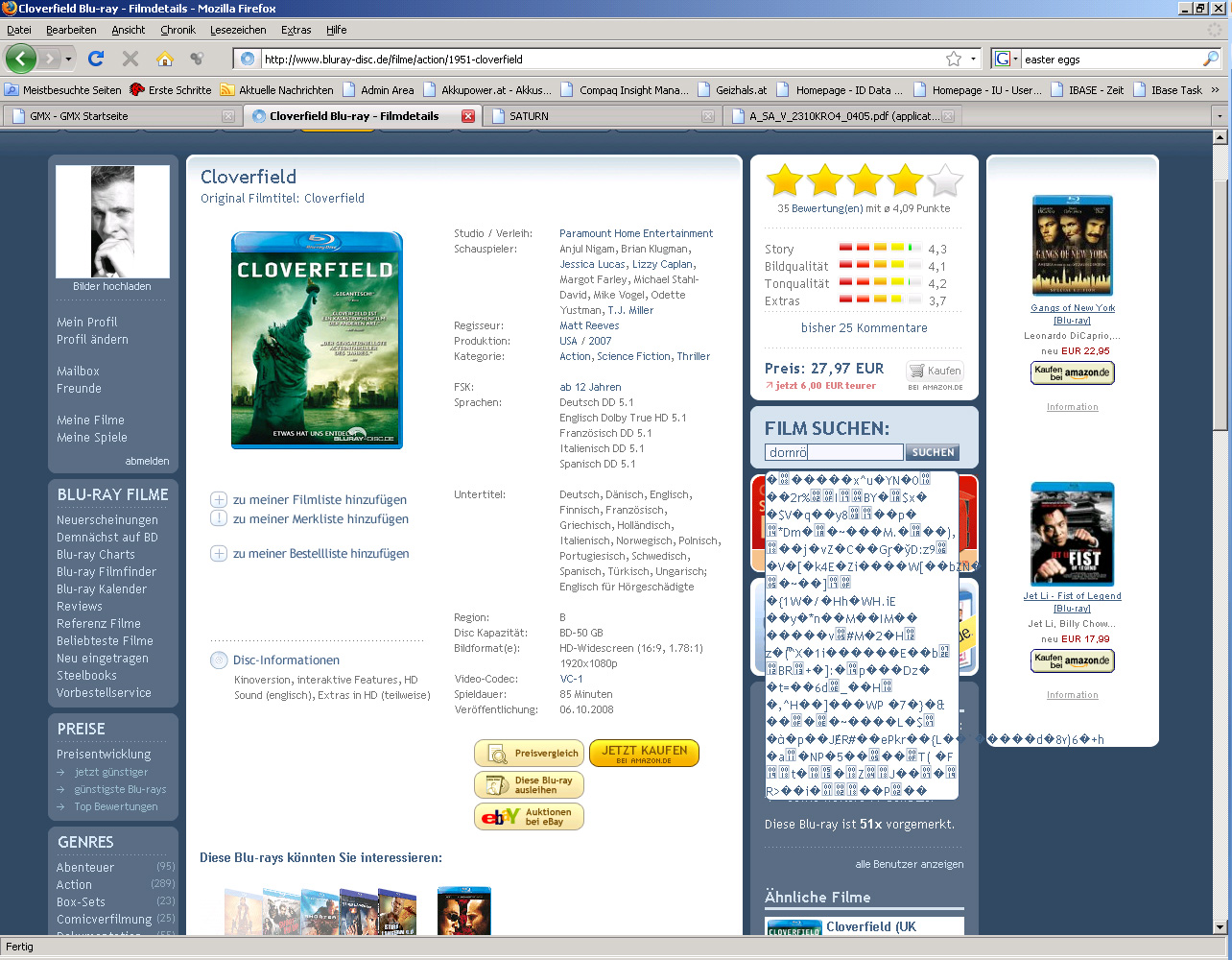This screenshot has height=960, width=1232.
Task: Click the plus icon for Filmliste hinzufügen
Action: pyautogui.click(x=219, y=500)
